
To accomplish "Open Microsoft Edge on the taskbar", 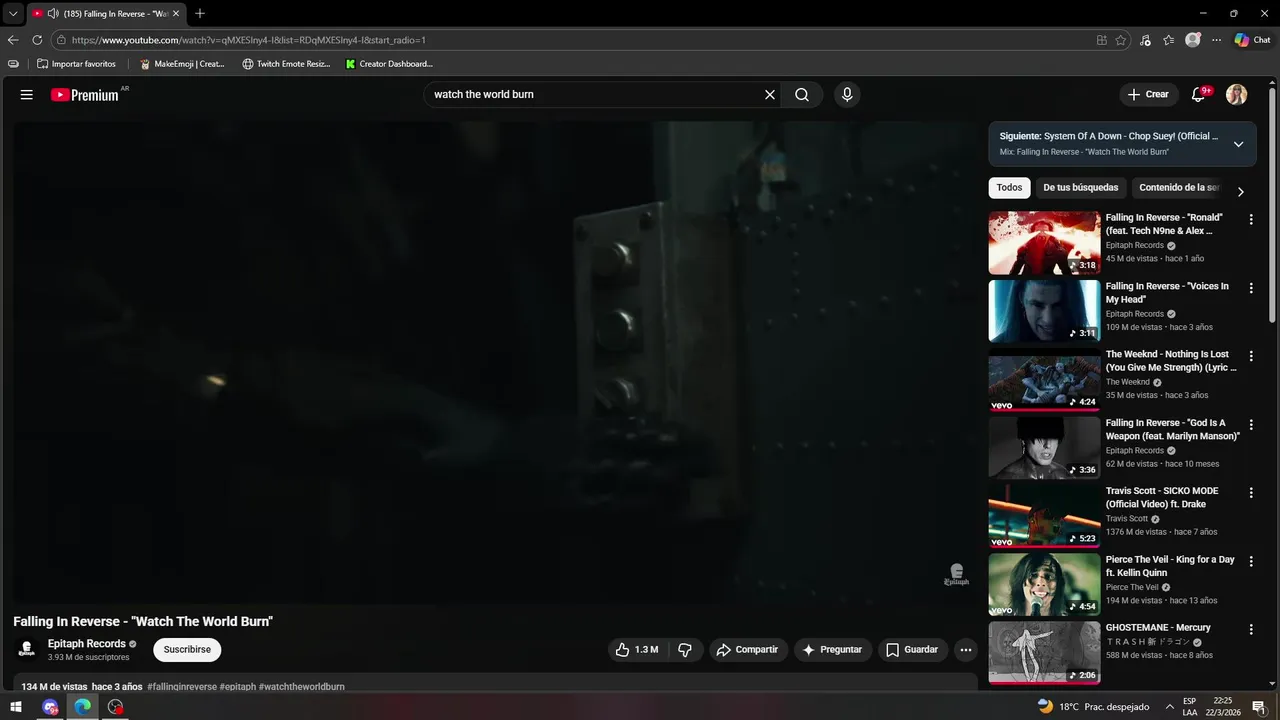I will 83,707.
